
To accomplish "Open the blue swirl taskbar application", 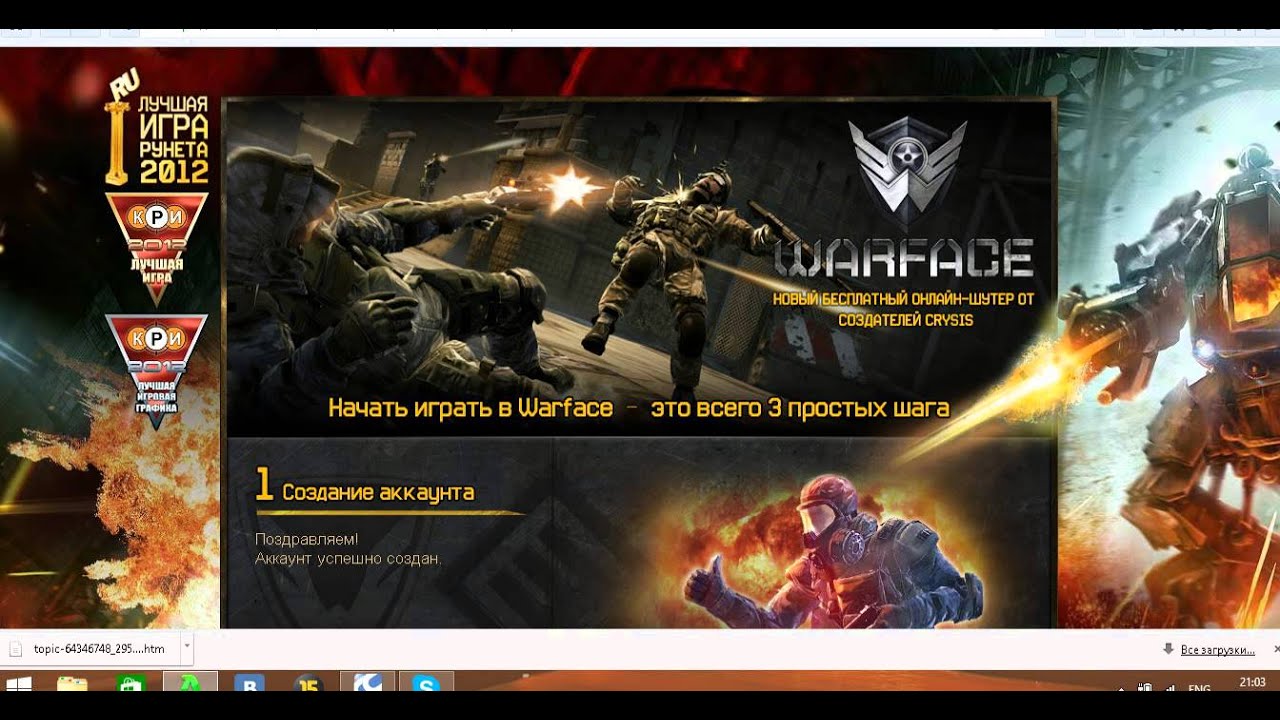I will click(367, 683).
